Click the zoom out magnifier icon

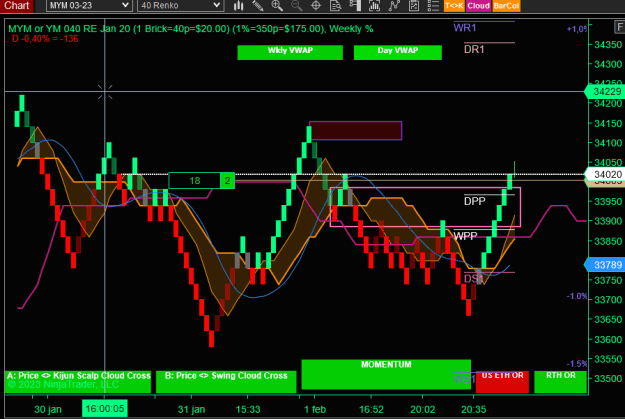[297, 6]
